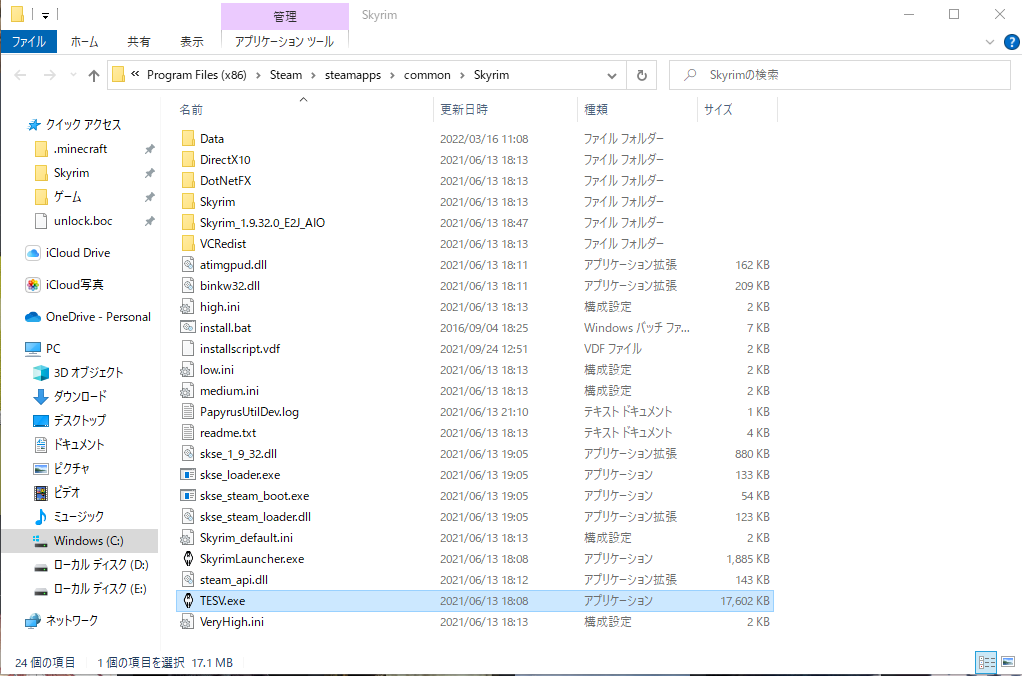The height and width of the screenshot is (676, 1022).
Task: Open OneDrive - Personal in the sidebar
Action: click(88, 317)
